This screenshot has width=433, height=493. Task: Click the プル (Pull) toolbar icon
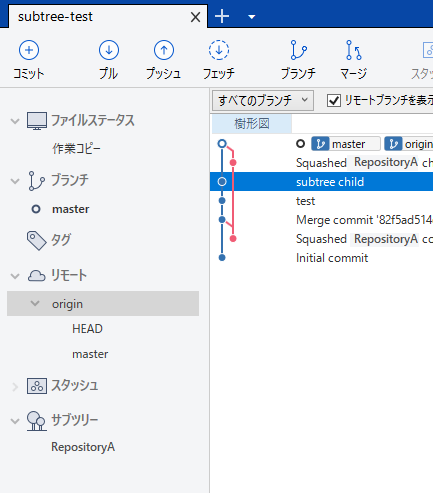109,50
